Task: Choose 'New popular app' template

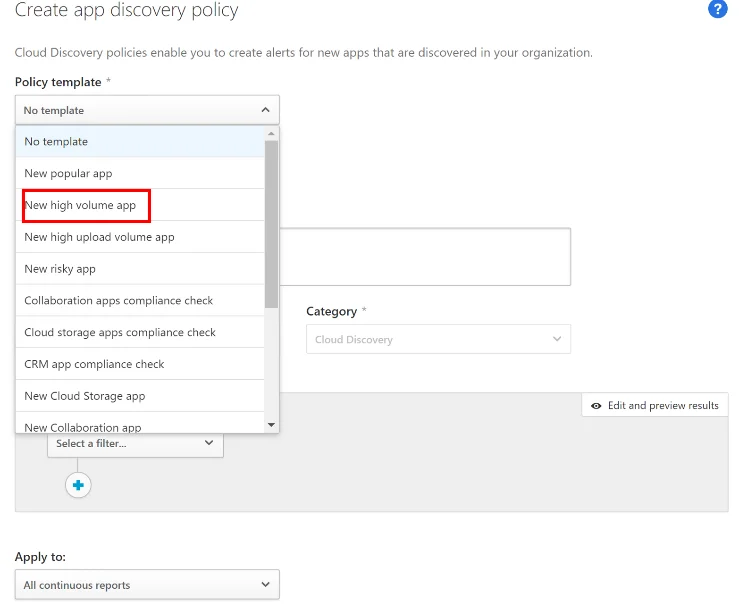Action: 140,173
